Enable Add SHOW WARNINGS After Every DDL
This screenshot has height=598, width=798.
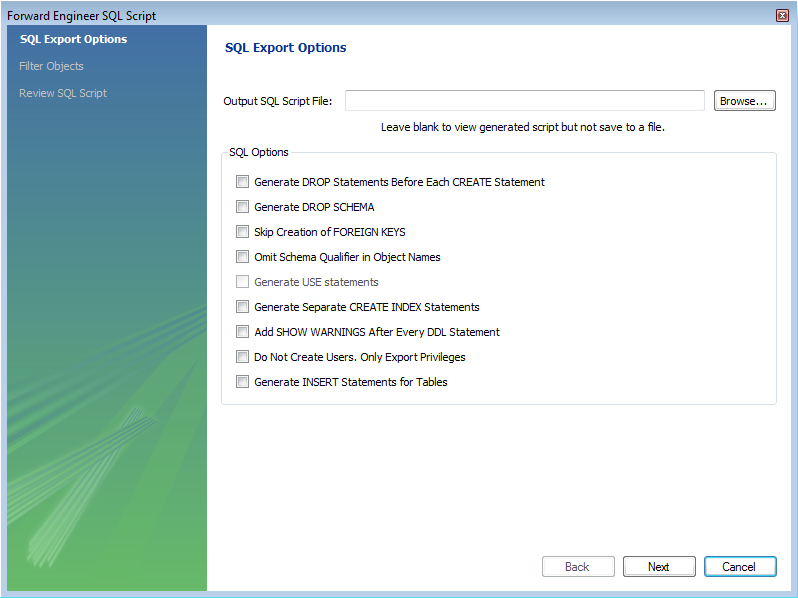tap(242, 332)
